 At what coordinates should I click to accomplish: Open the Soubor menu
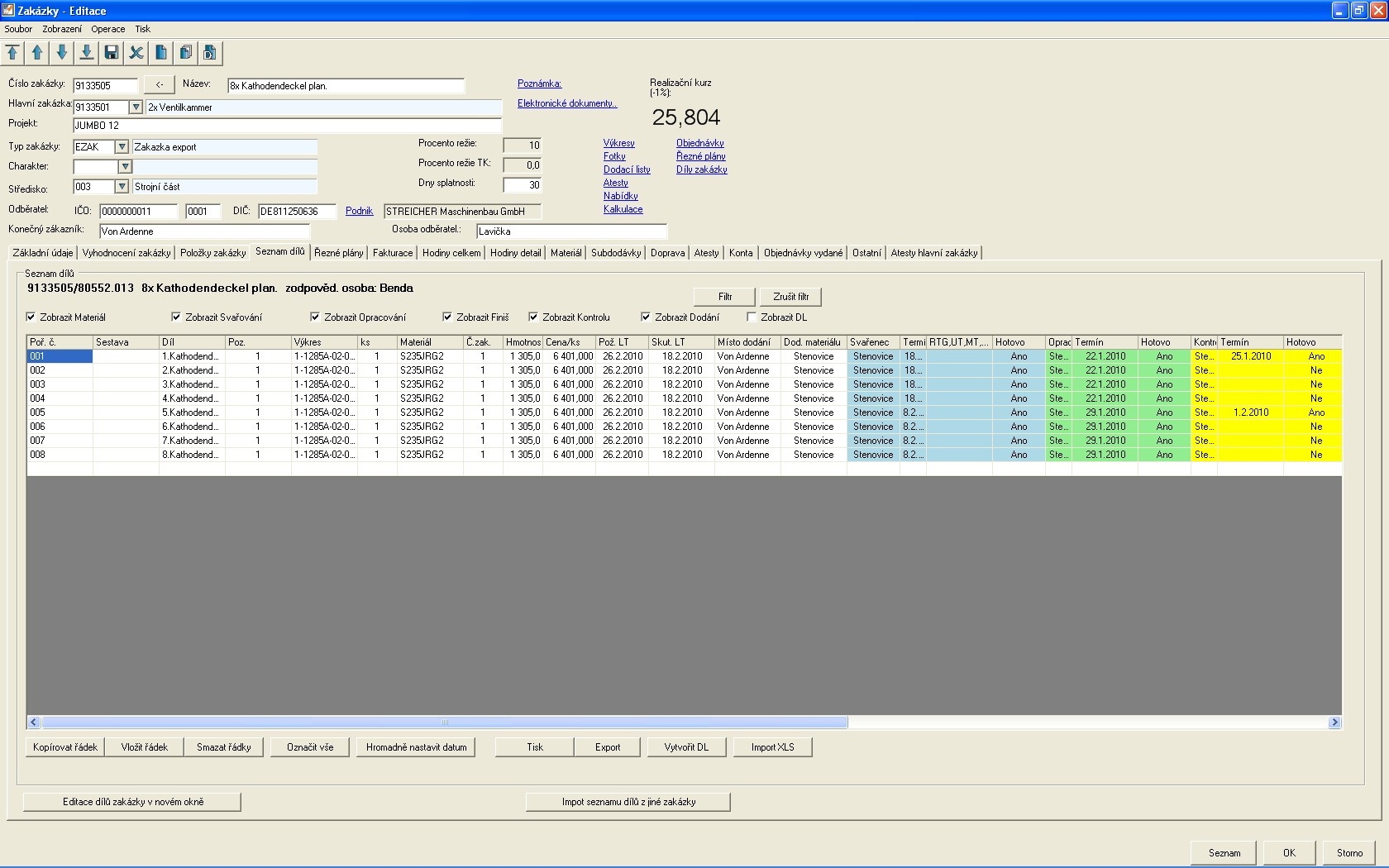click(18, 29)
